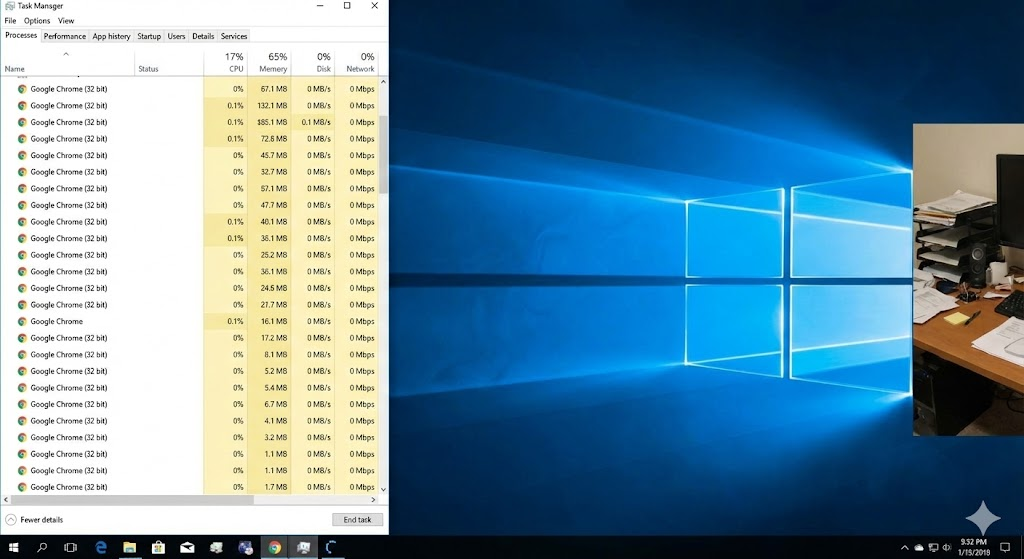This screenshot has height=559, width=1024.
Task: Sort by the CPU column header
Action: [x=225, y=63]
